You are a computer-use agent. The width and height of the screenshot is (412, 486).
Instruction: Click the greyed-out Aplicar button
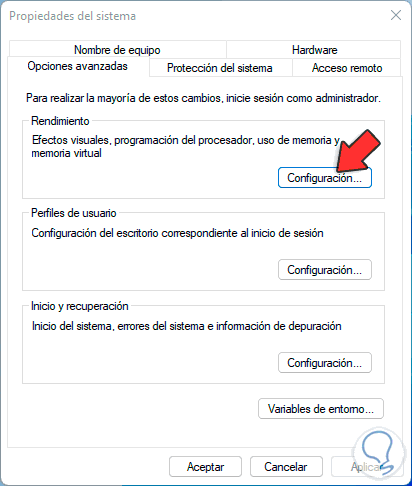367,467
